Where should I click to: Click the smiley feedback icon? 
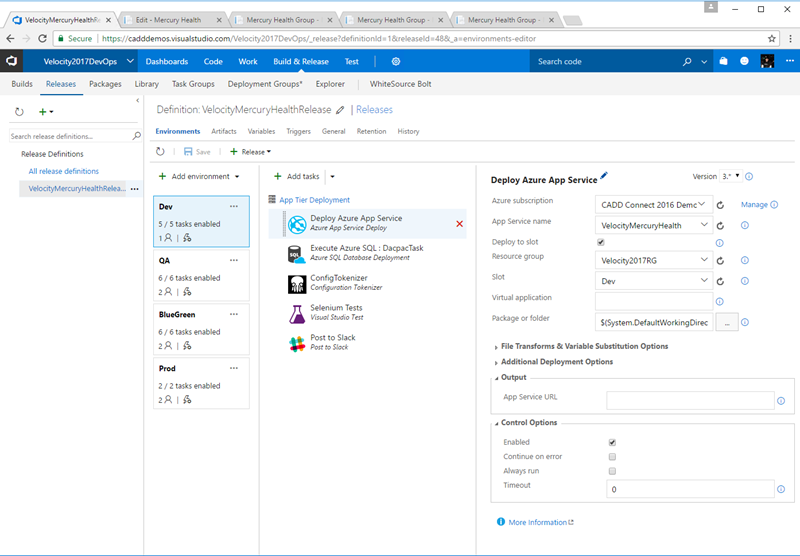click(744, 61)
